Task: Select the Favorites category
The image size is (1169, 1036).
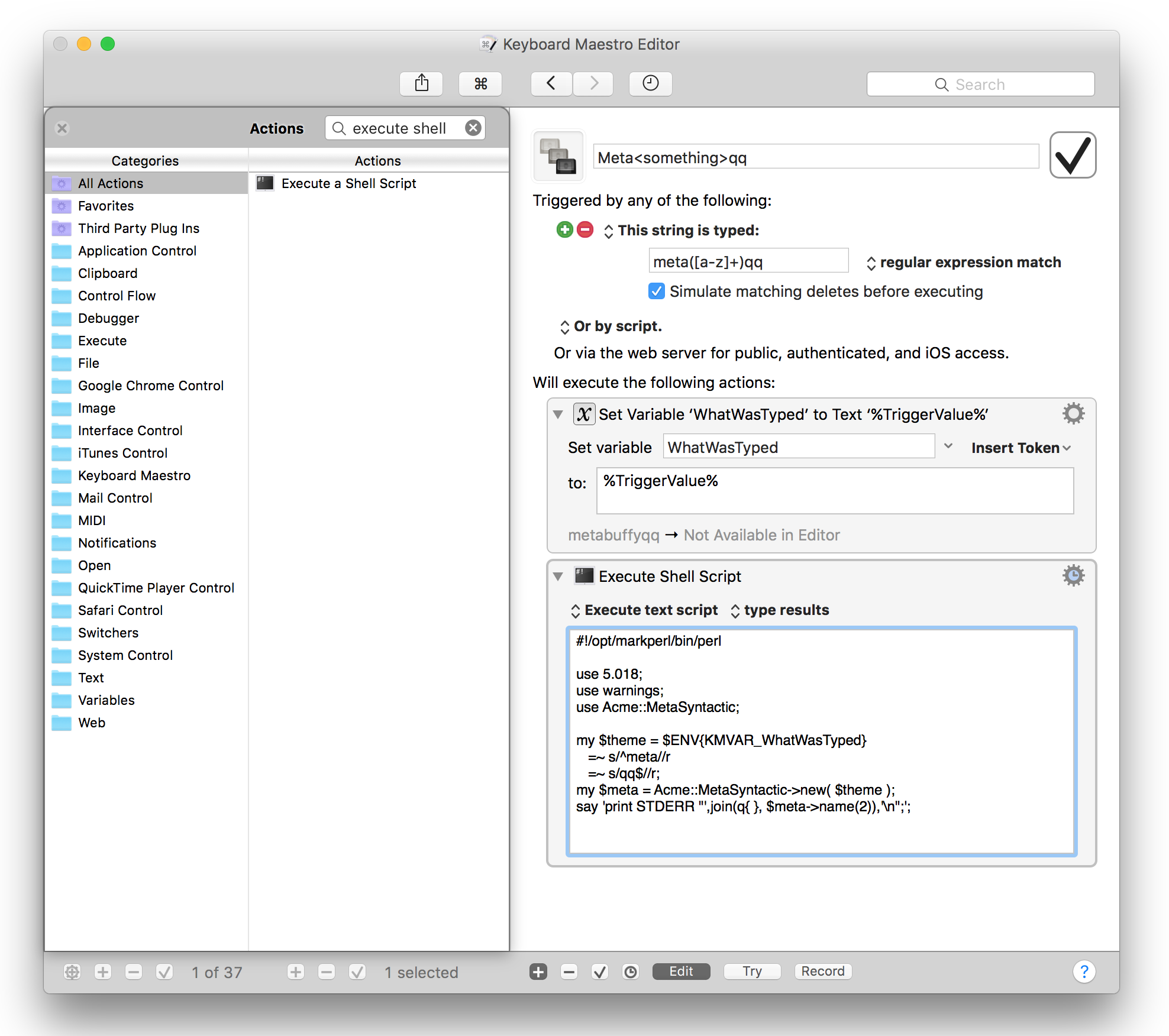Action: [146, 206]
